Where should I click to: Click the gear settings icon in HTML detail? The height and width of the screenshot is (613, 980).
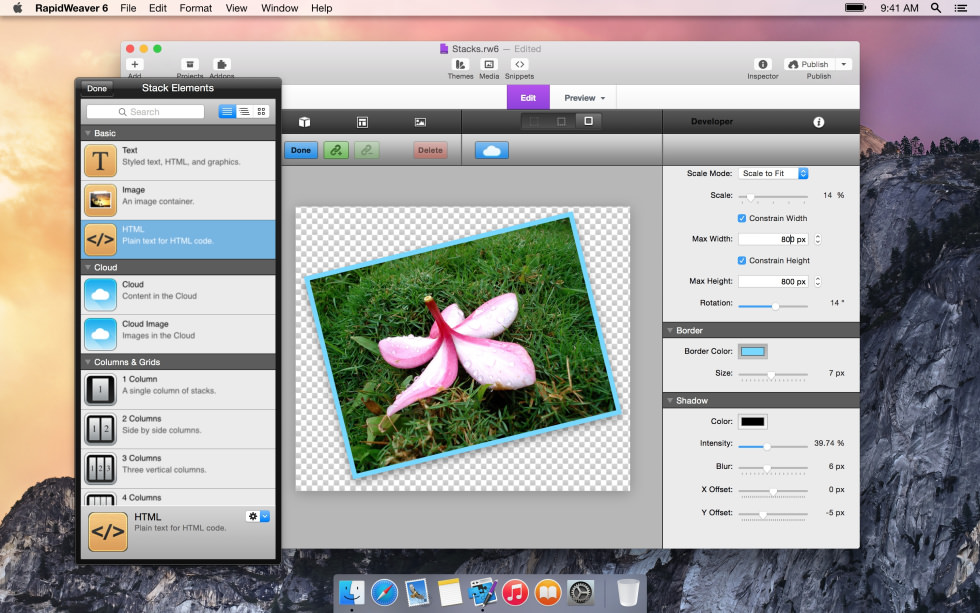pos(252,516)
